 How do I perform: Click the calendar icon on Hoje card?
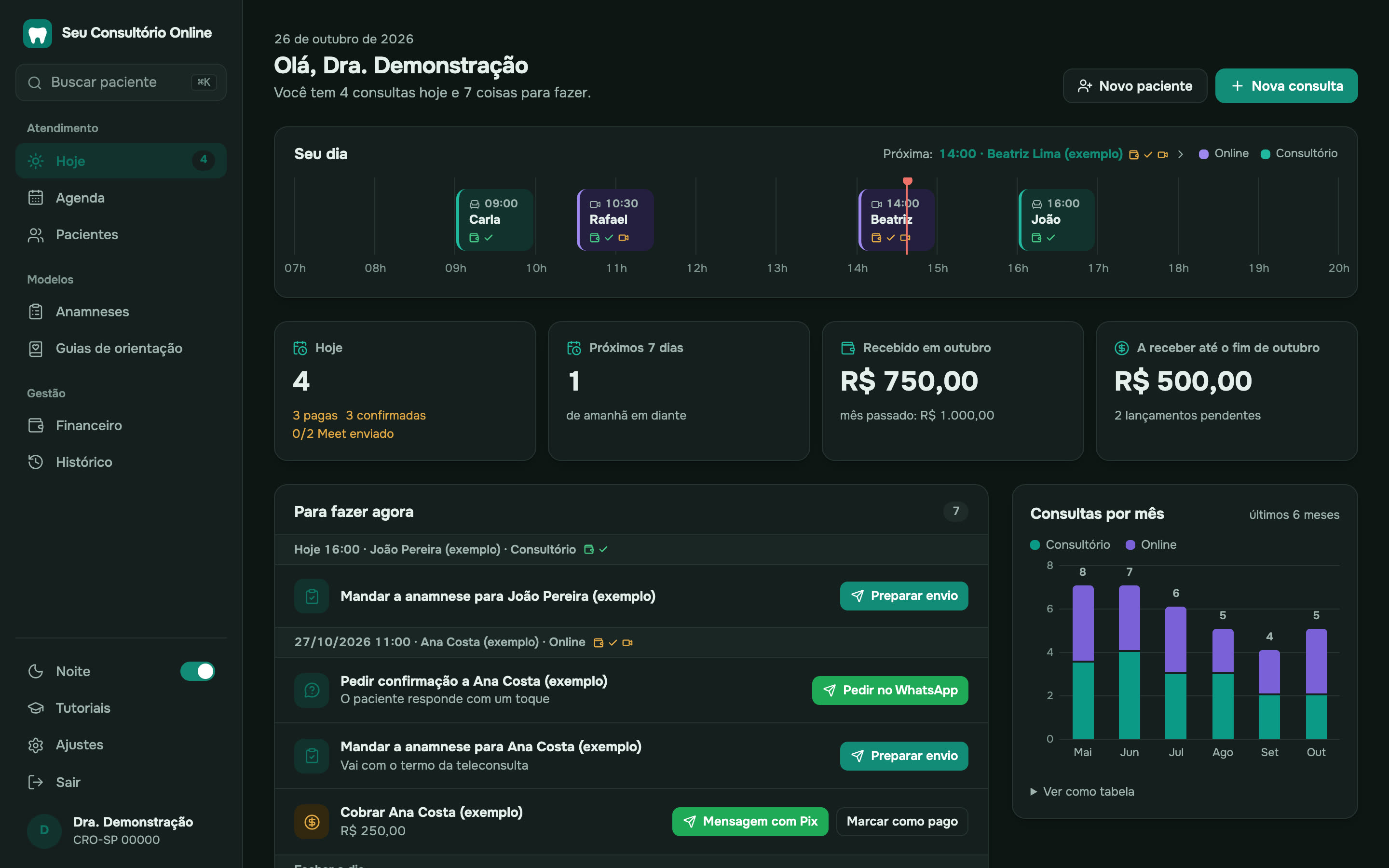click(x=300, y=348)
